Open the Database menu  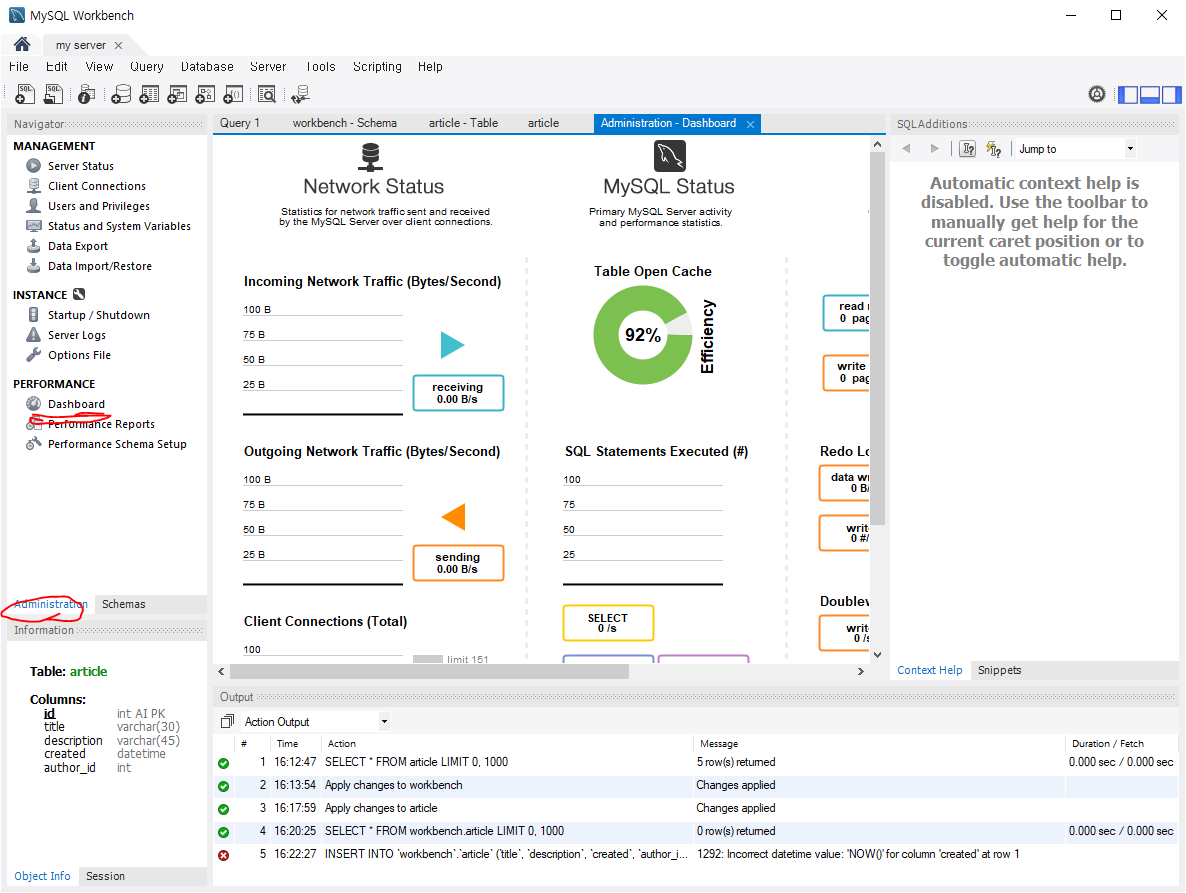tap(207, 67)
